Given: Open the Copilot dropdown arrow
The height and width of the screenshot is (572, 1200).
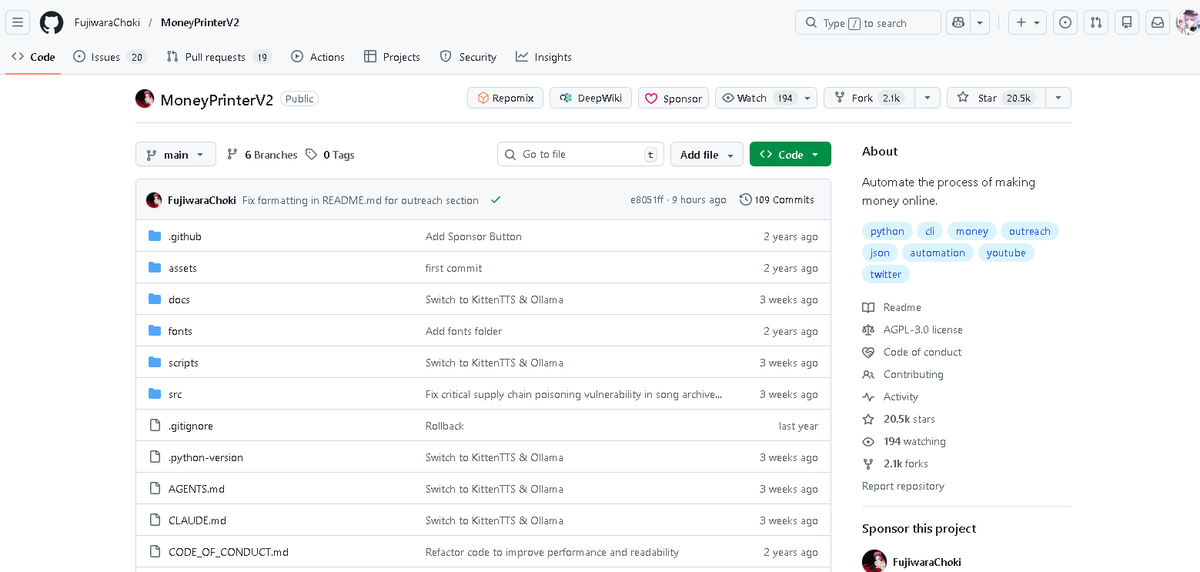Looking at the screenshot, I should click(x=981, y=22).
